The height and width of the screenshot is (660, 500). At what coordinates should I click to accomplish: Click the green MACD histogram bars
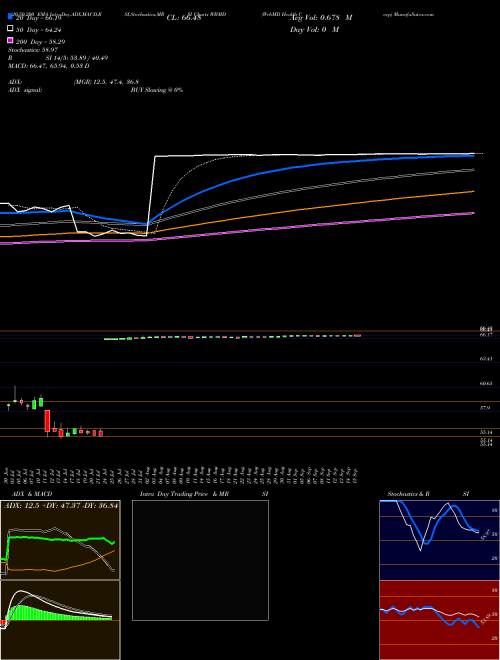click(29, 613)
